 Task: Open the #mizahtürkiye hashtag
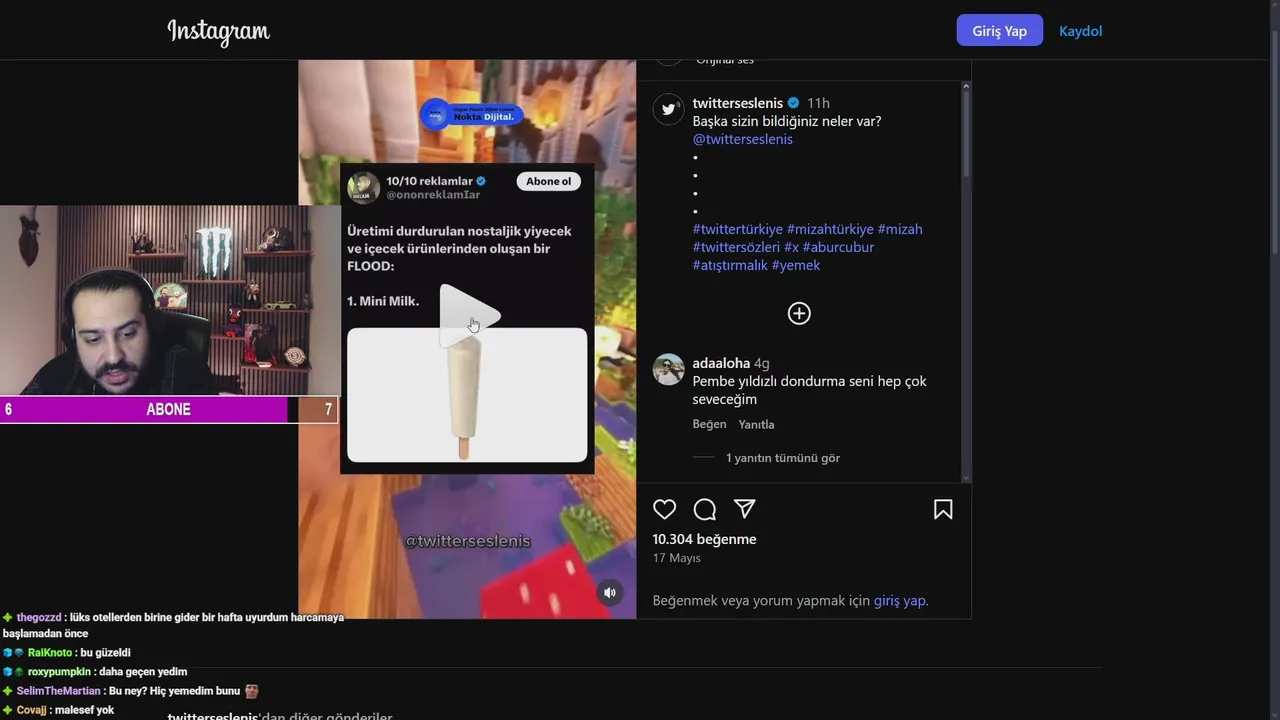click(x=830, y=229)
